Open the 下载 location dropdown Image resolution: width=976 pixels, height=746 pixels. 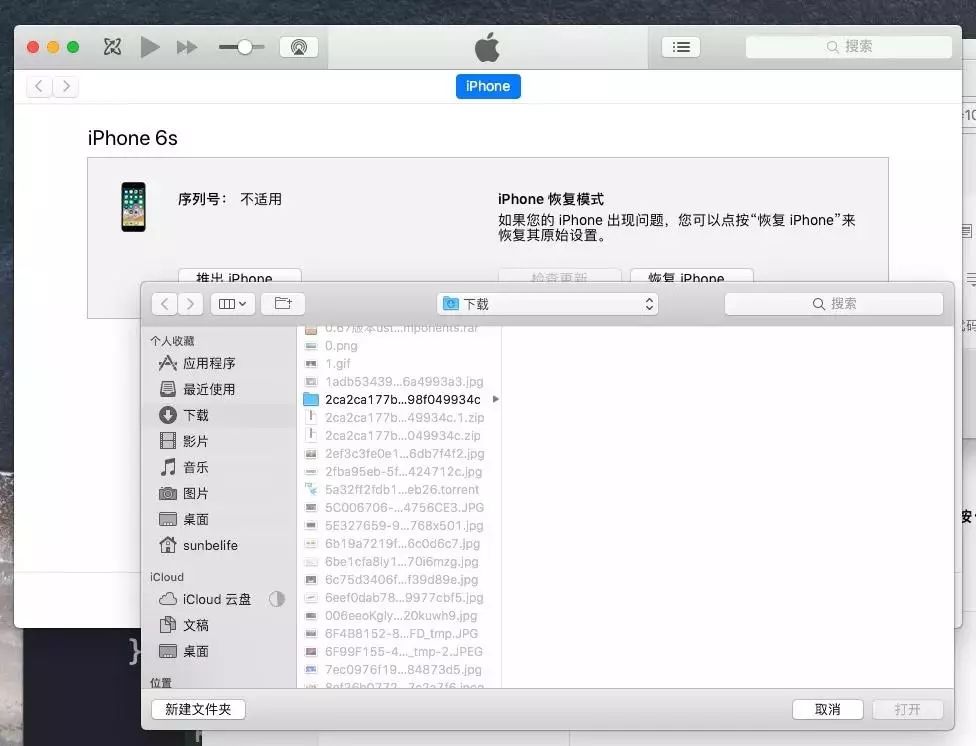(x=547, y=303)
